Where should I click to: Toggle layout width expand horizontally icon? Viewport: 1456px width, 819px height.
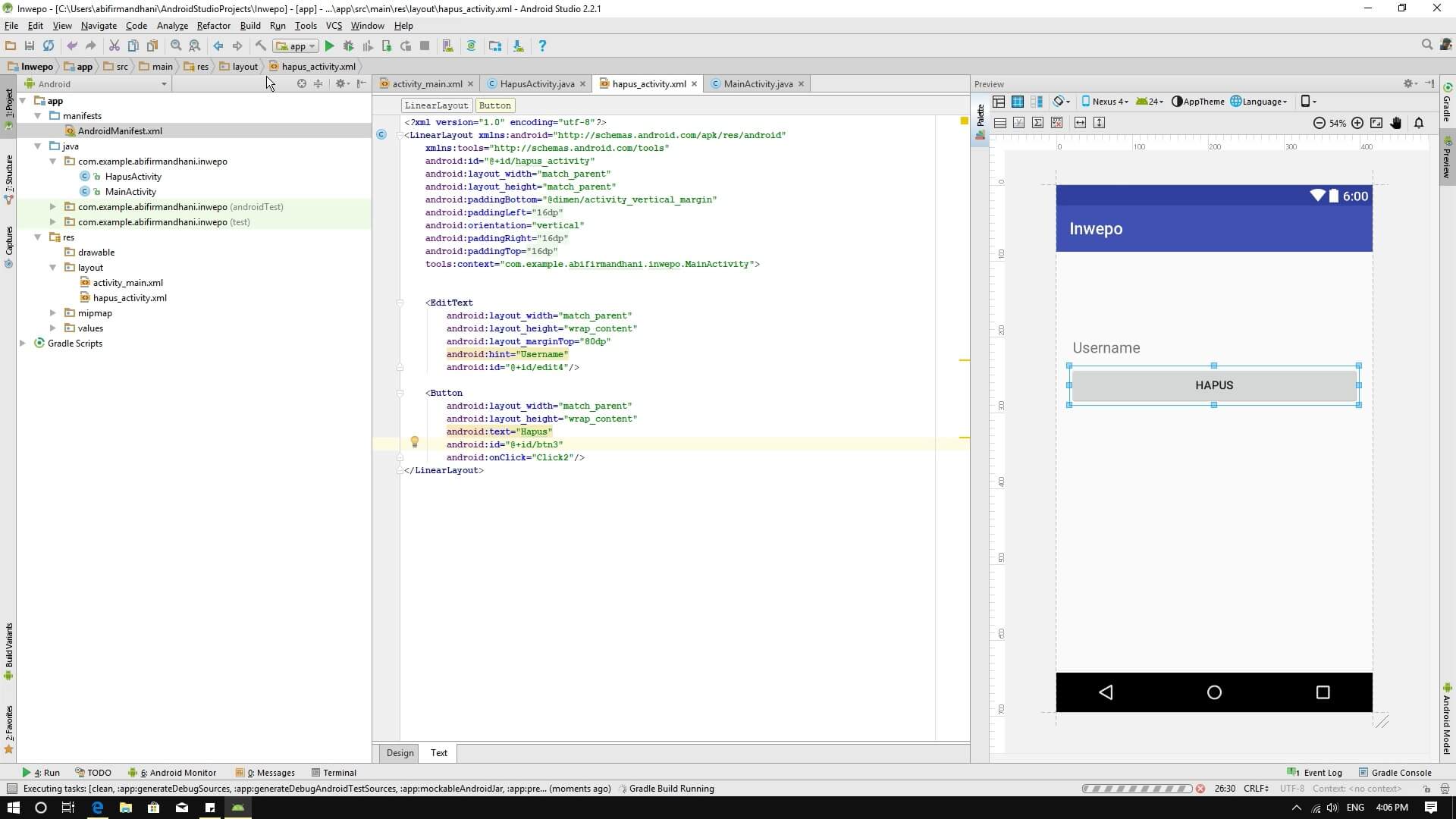1080,123
